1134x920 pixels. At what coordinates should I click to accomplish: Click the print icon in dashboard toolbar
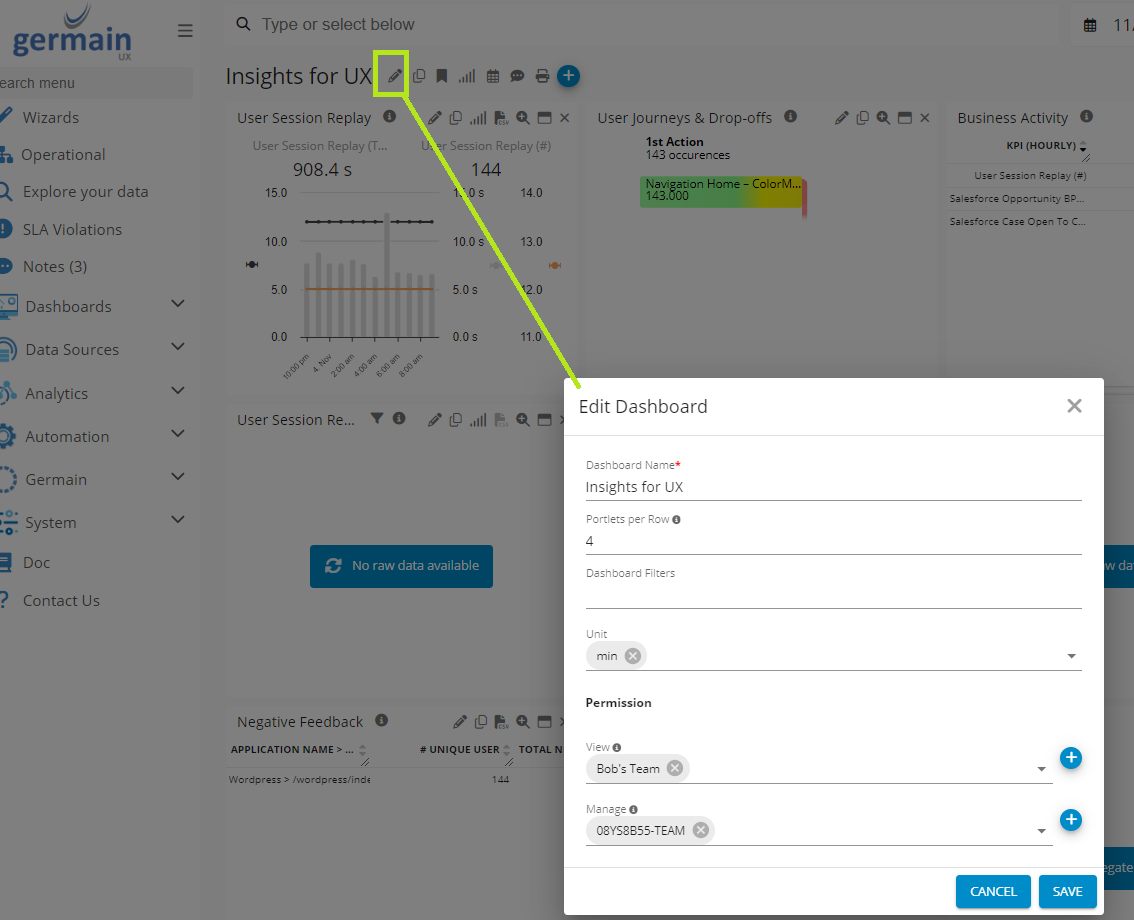click(x=542, y=76)
